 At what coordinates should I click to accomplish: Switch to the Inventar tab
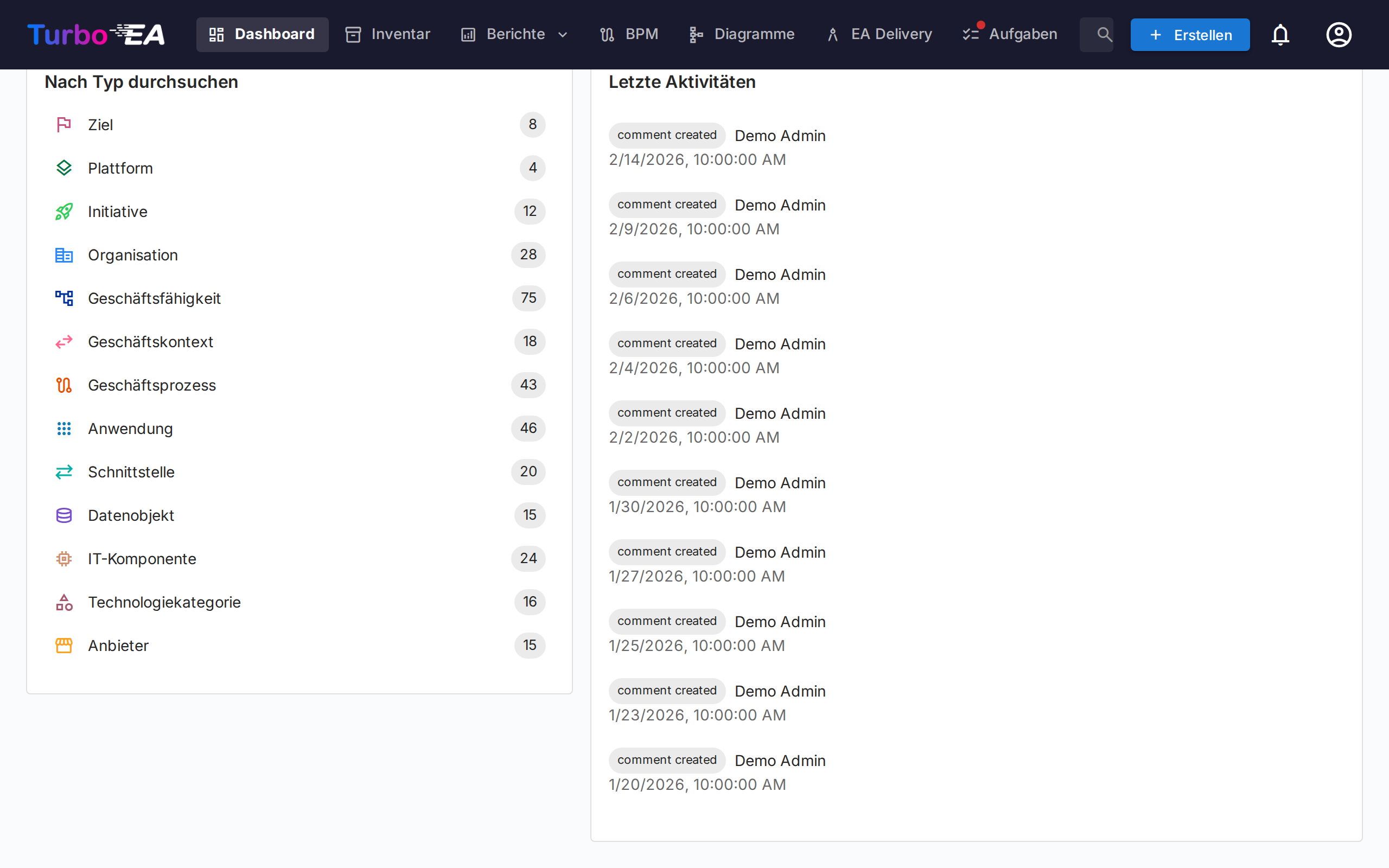coord(387,34)
